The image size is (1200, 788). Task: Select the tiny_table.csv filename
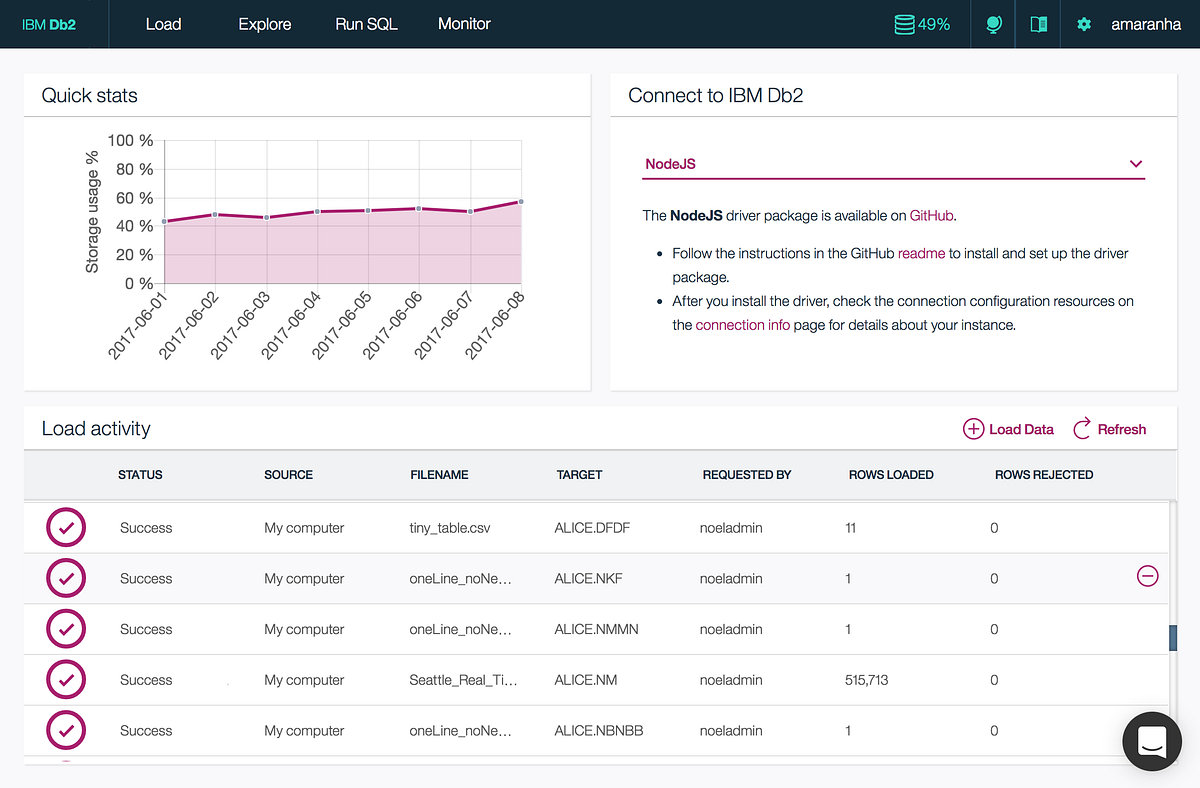(450, 528)
